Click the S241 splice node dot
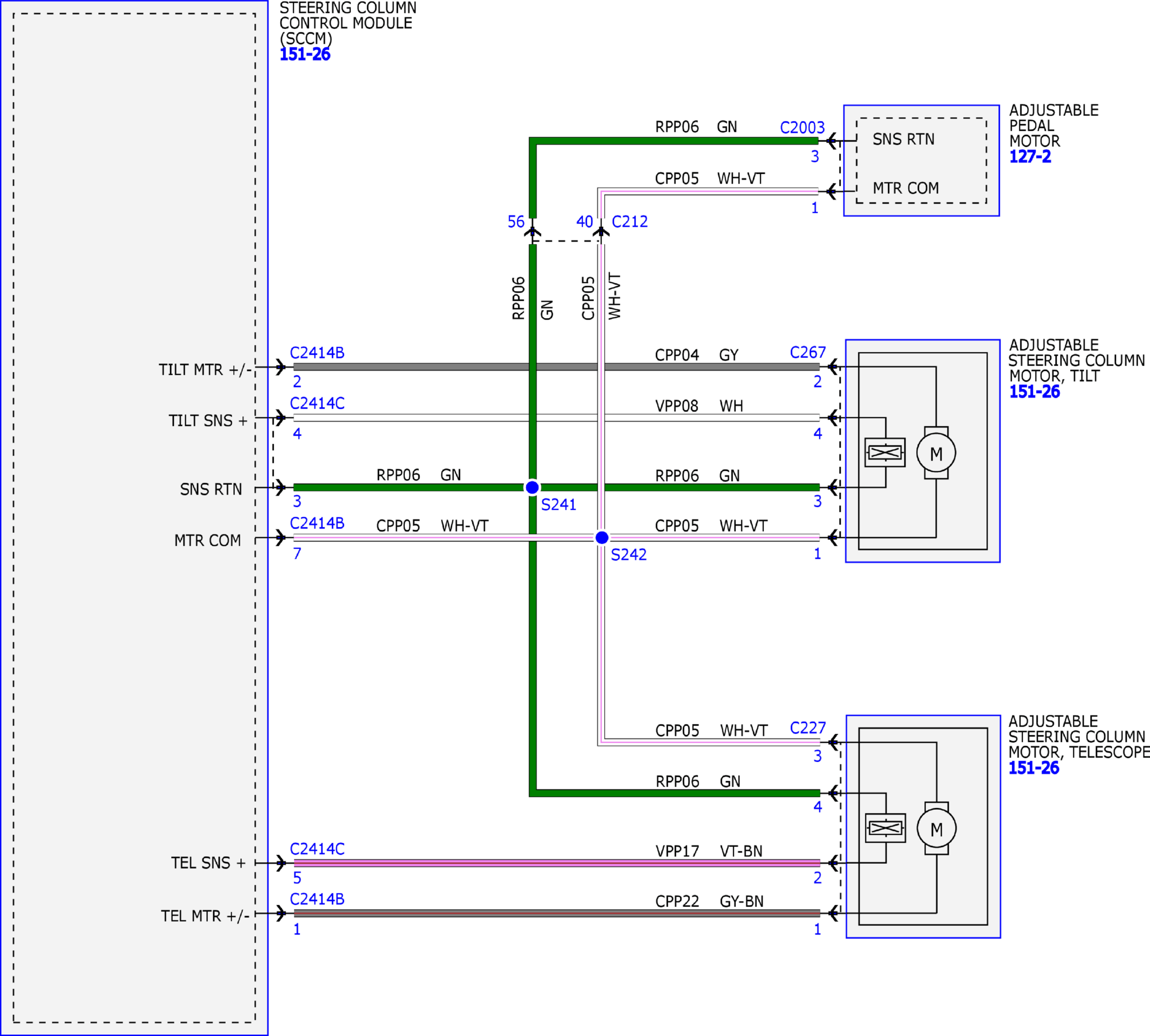Image resolution: width=1150 pixels, height=1036 pixels. [532, 487]
